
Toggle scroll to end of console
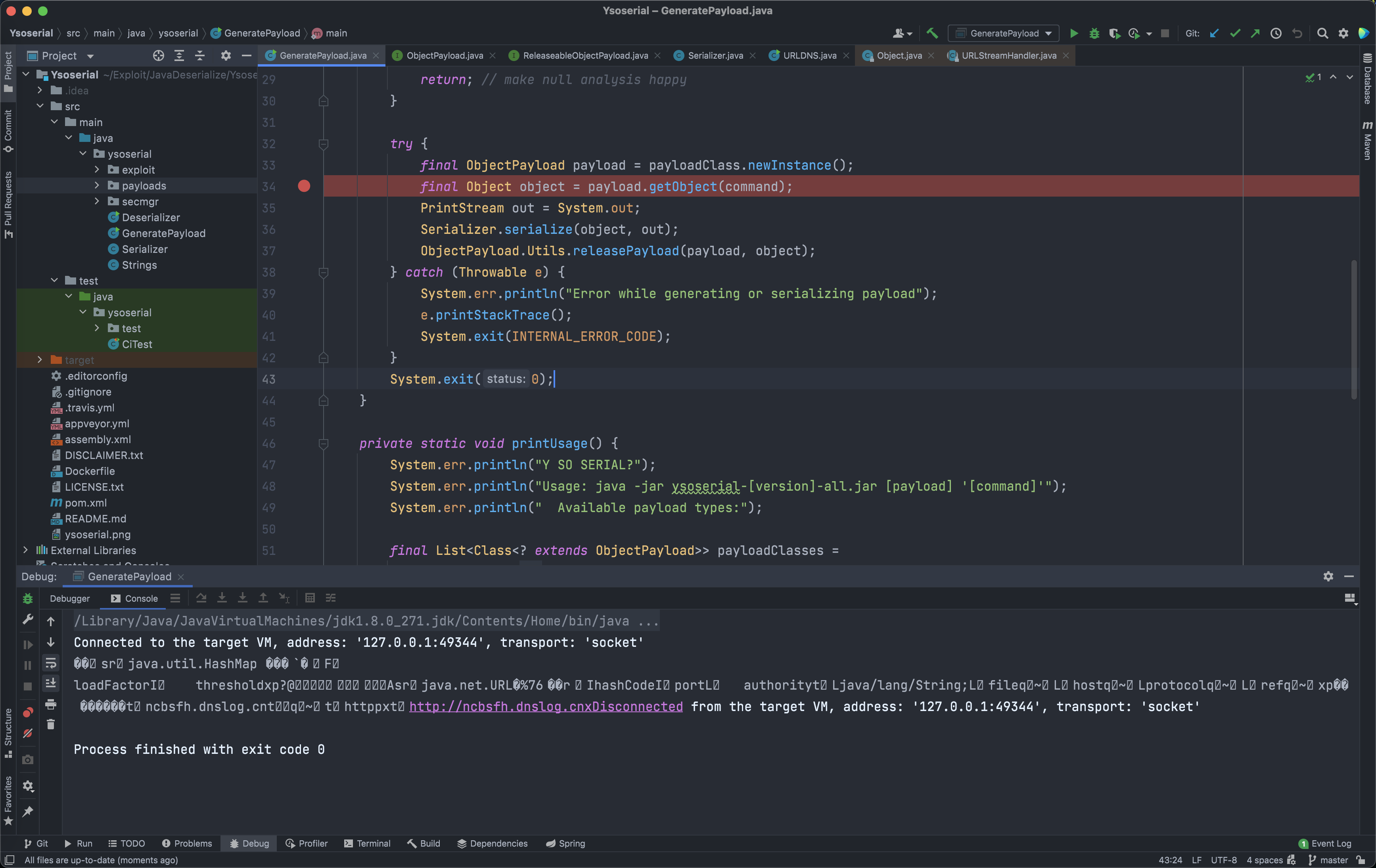click(51, 684)
